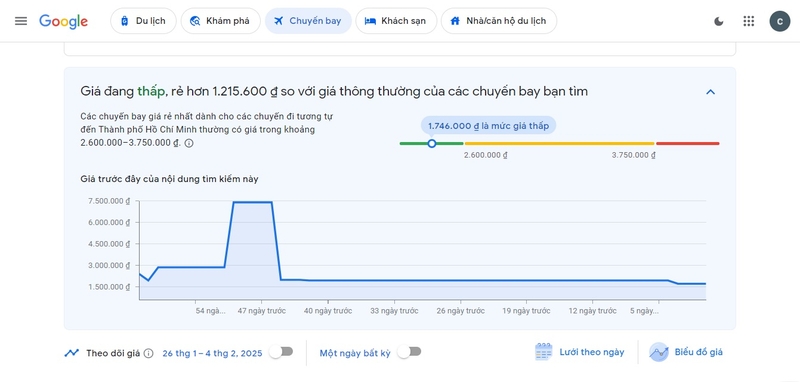
Task: Click the '3.000.000 ₫' y-axis label
Action: point(109,265)
